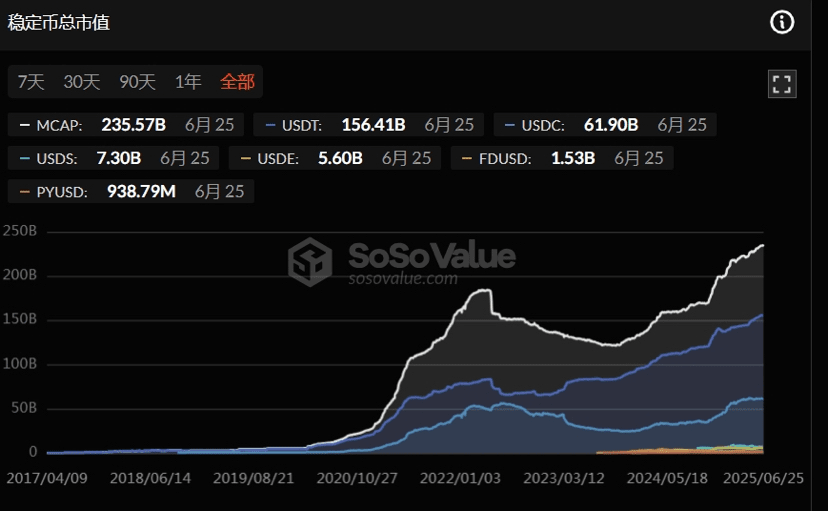Click the info icon beside 稳定币总市值

(782, 22)
